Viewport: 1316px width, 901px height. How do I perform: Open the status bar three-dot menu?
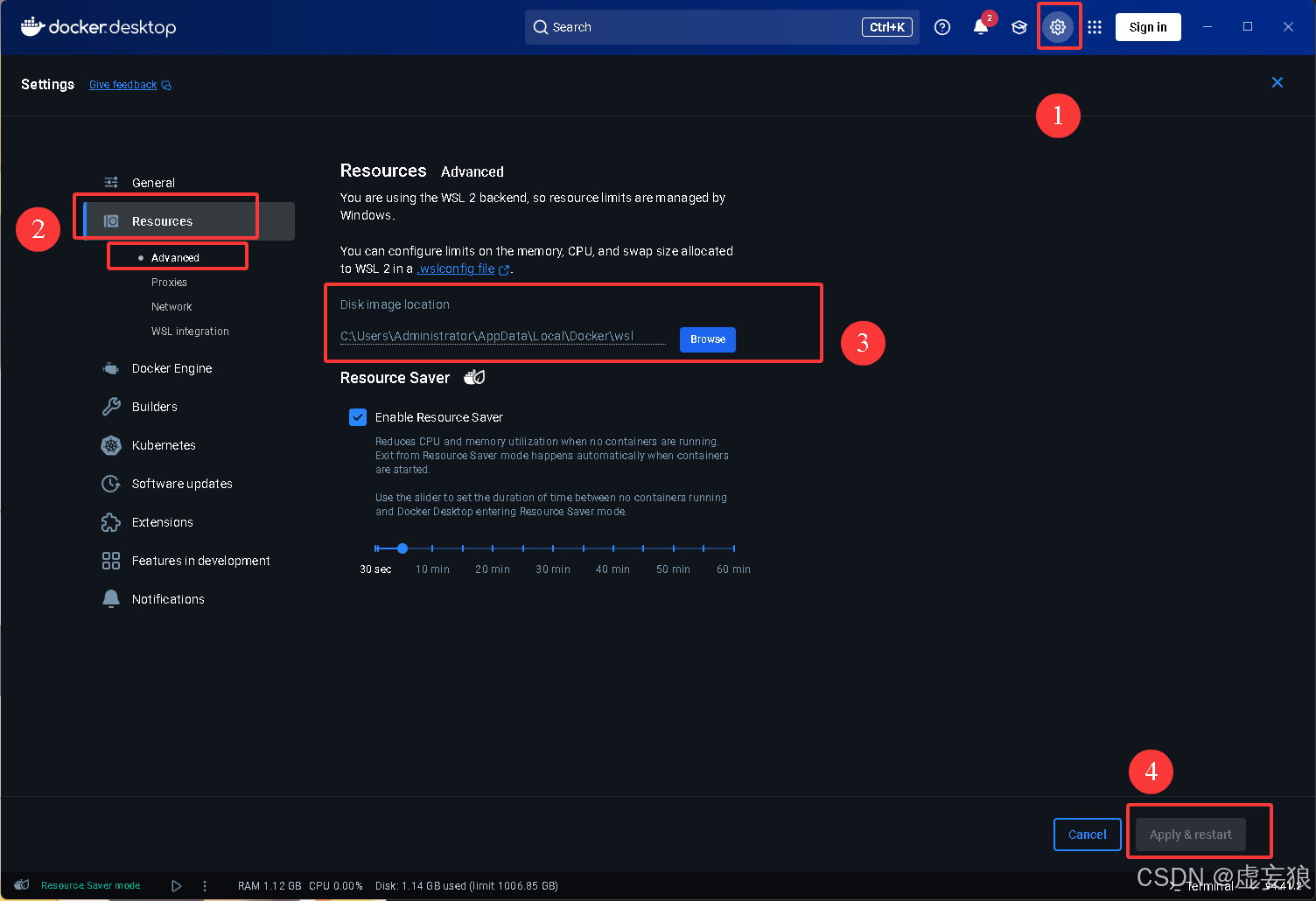coord(205,886)
